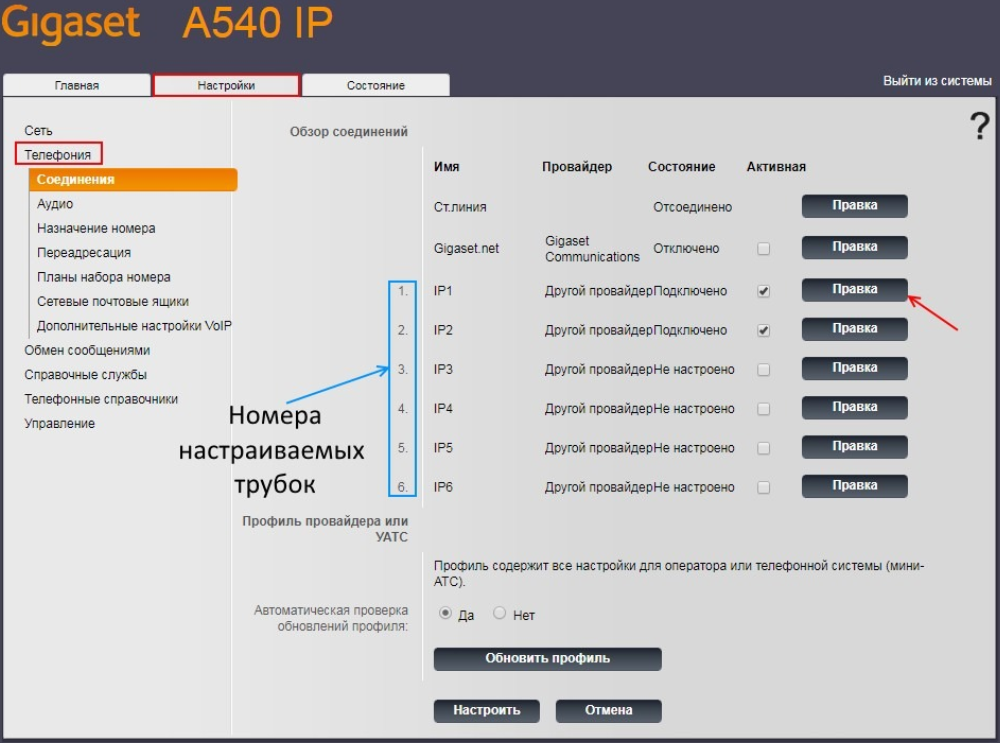Open Дополнительные настройки VoIP
The height and width of the screenshot is (743, 1000).
click(134, 325)
